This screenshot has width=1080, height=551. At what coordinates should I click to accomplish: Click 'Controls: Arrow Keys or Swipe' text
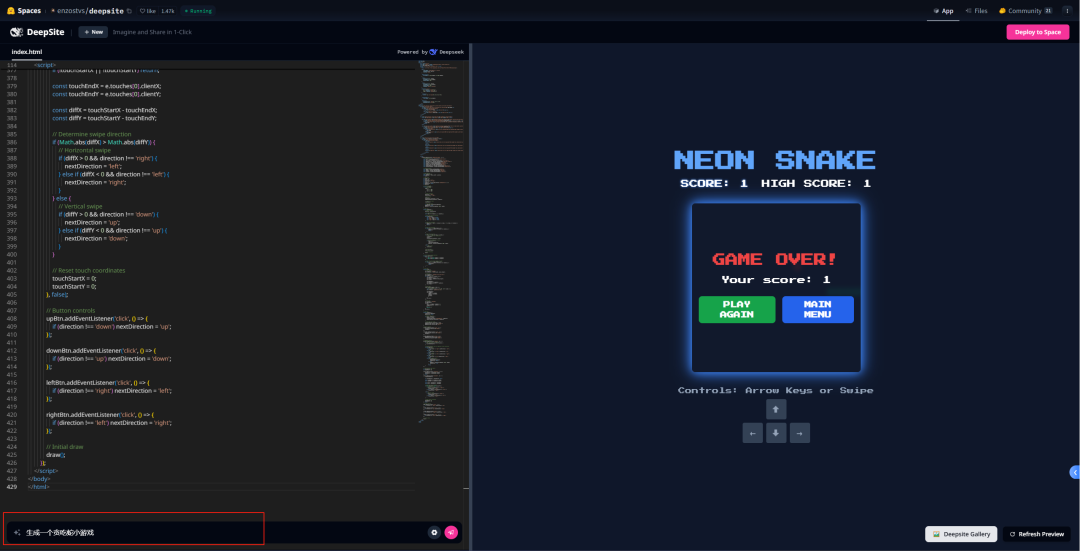coord(776,391)
